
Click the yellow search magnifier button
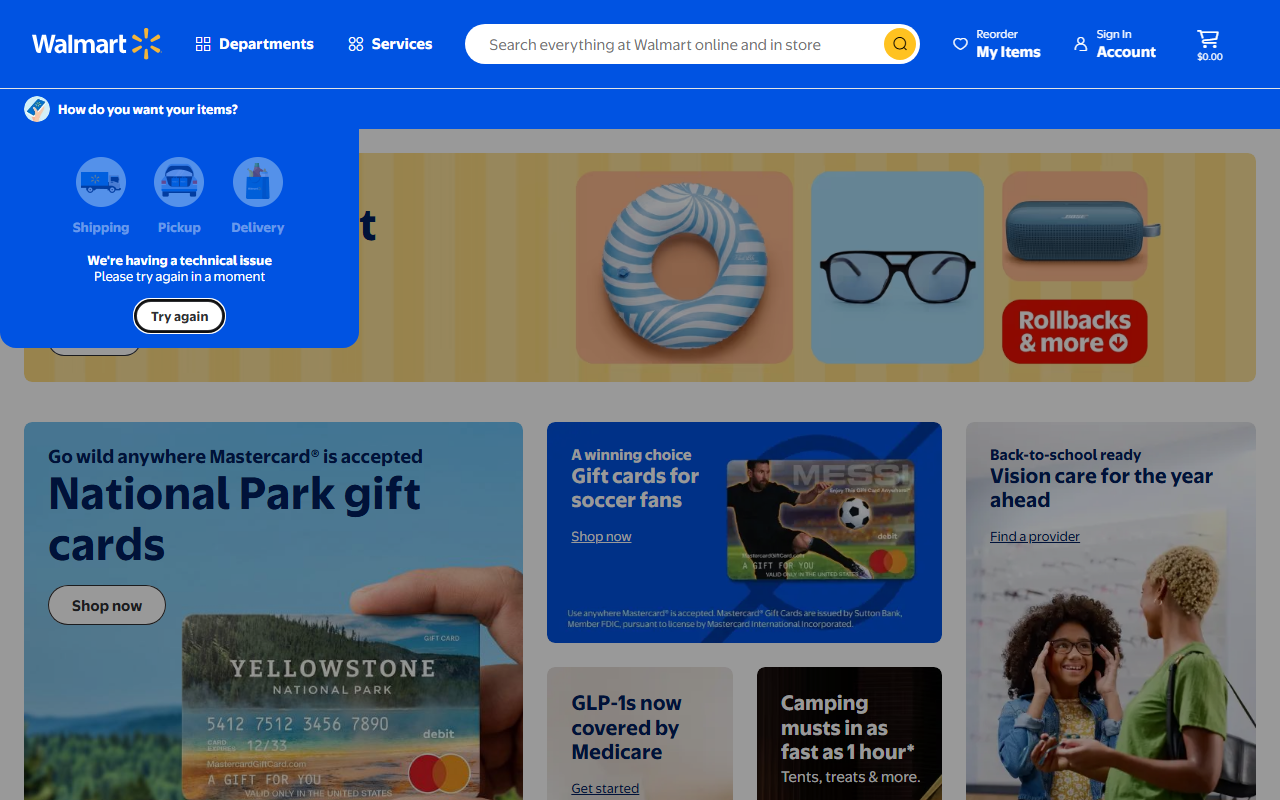coord(900,44)
